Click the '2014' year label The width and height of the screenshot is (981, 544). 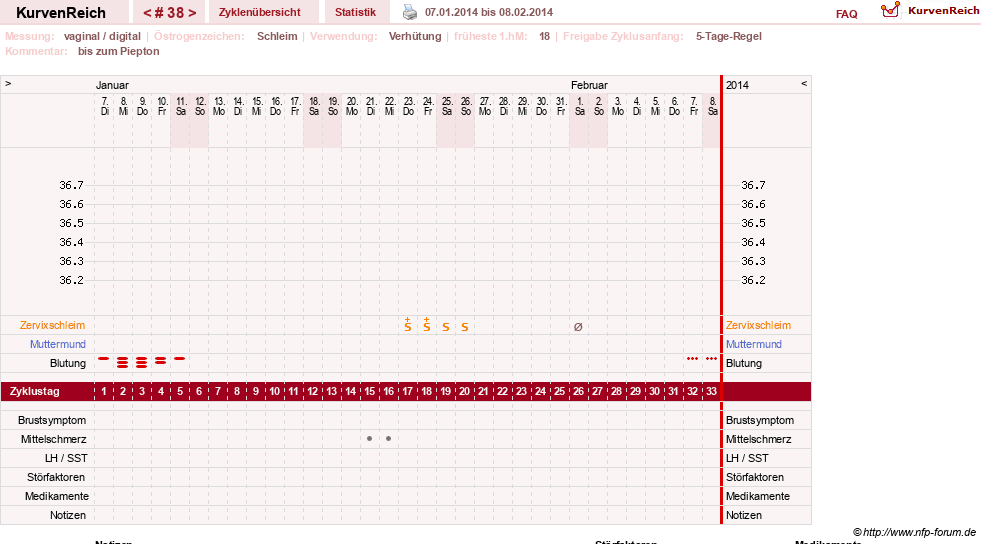pyautogui.click(x=737, y=85)
